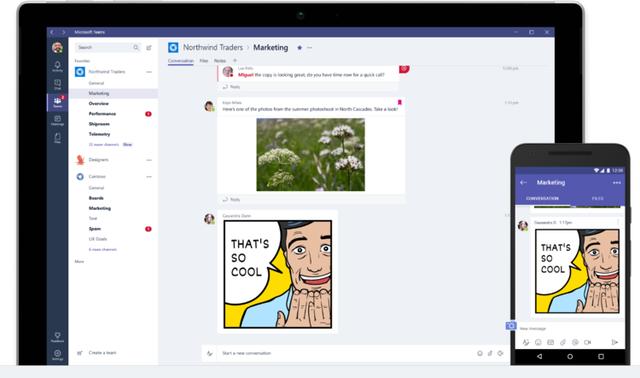640x378 pixels.
Task: Click the emoji icon in compose box
Action: tap(480, 353)
